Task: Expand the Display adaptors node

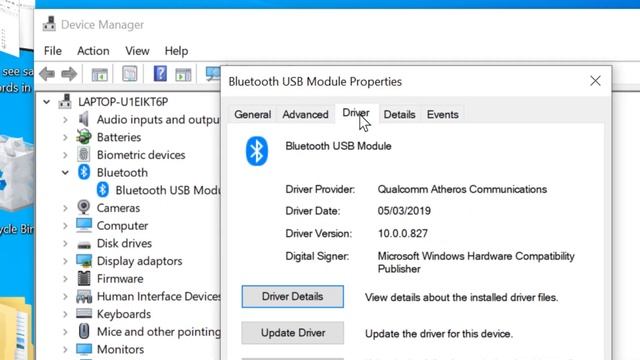Action: [x=65, y=261]
